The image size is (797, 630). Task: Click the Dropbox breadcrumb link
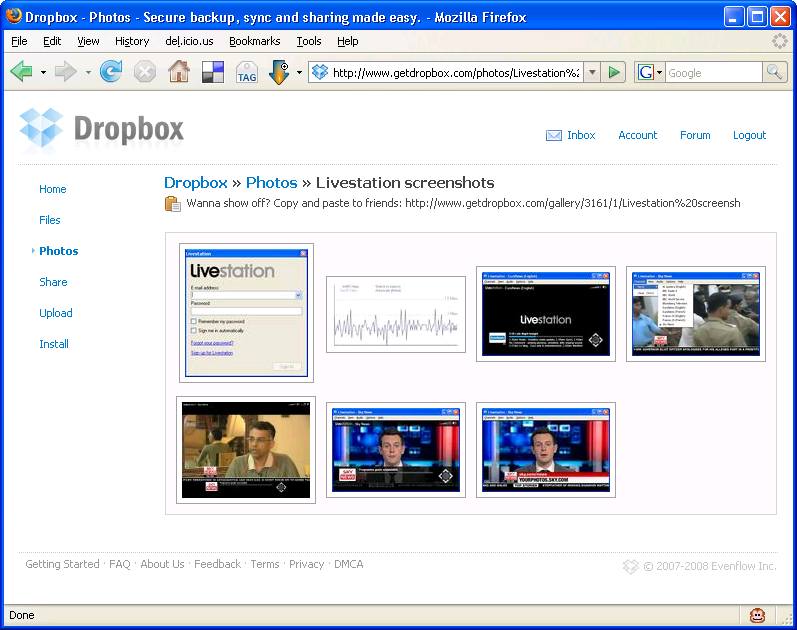pos(196,183)
